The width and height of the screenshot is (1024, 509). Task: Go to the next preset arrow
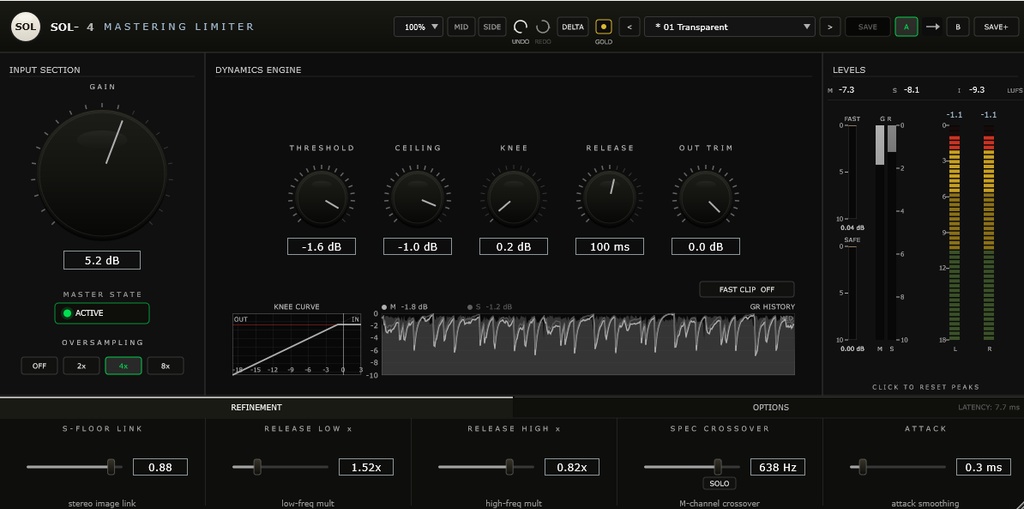pyautogui.click(x=829, y=27)
